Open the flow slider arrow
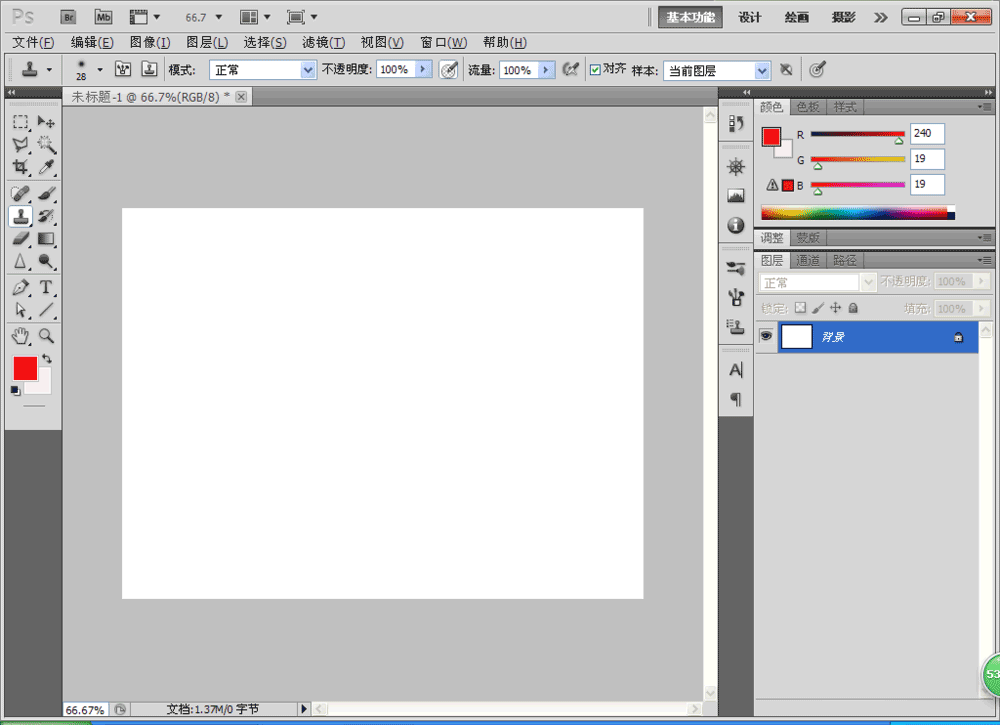The height and width of the screenshot is (725, 1000). (547, 70)
